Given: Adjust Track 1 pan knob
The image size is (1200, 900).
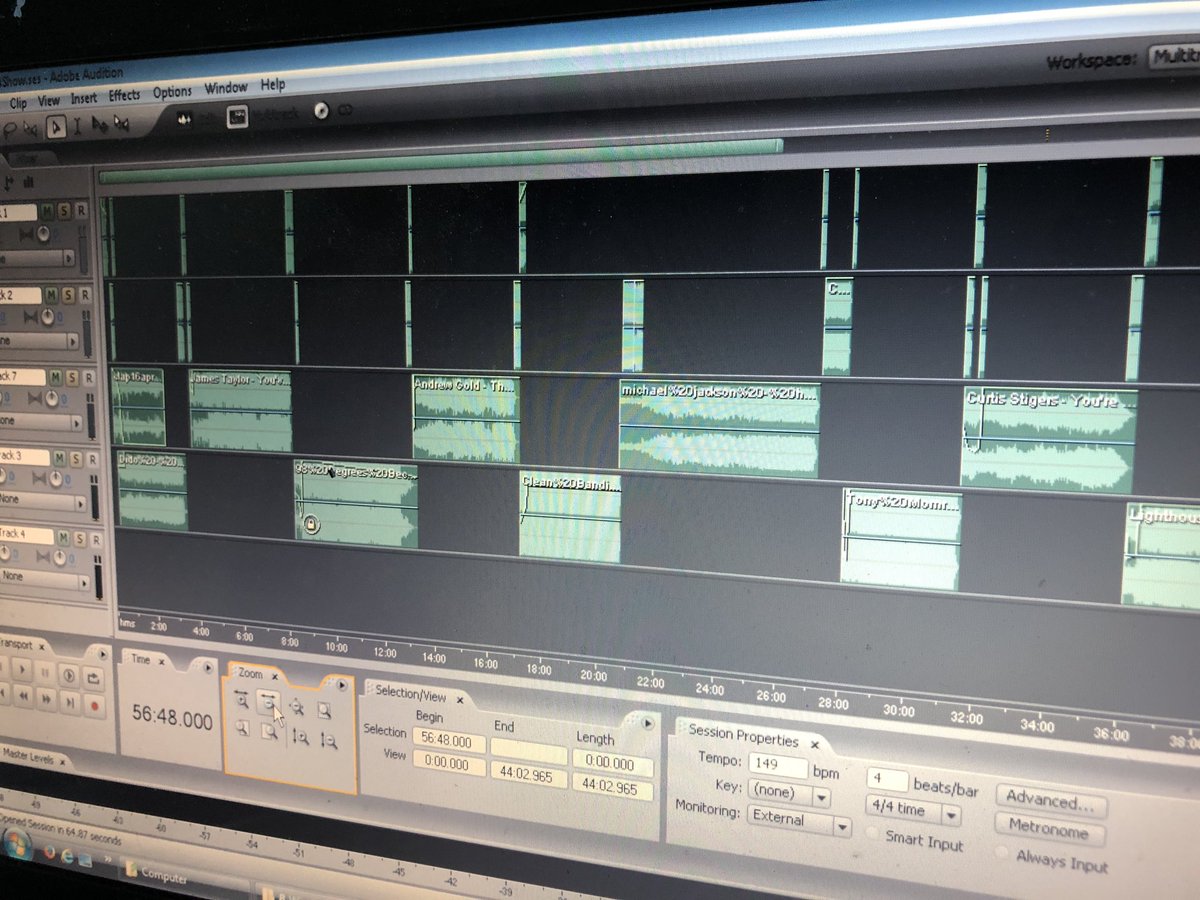Looking at the screenshot, I should pyautogui.click(x=43, y=234).
